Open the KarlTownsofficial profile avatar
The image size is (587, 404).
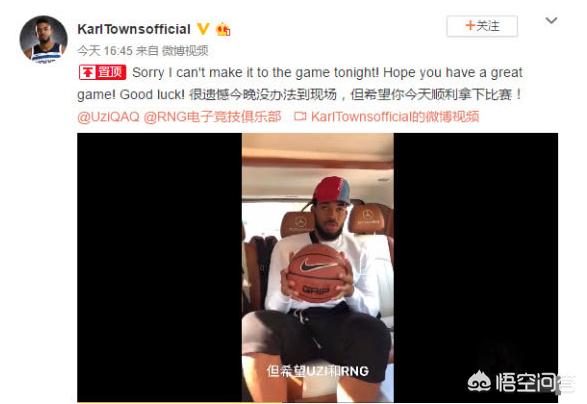pos(43,39)
